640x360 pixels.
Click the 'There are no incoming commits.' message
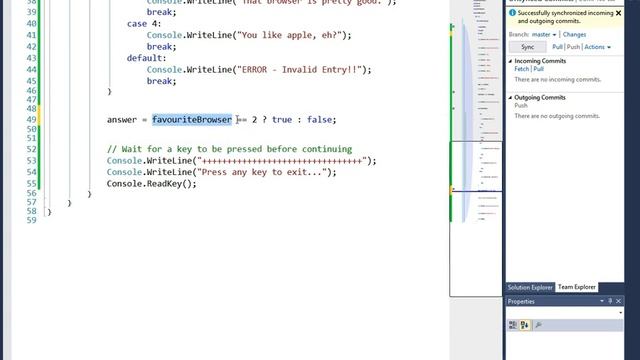pos(558,80)
